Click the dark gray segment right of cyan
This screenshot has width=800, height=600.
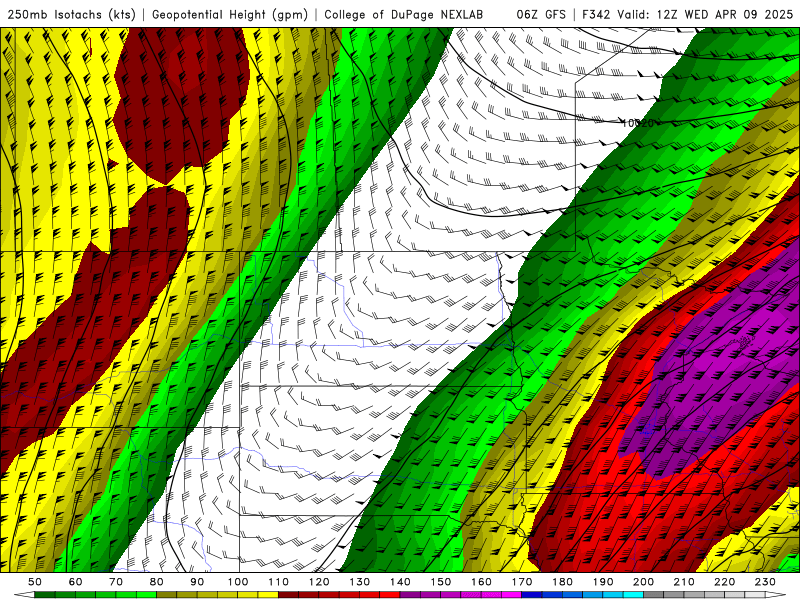pyautogui.click(x=654, y=594)
